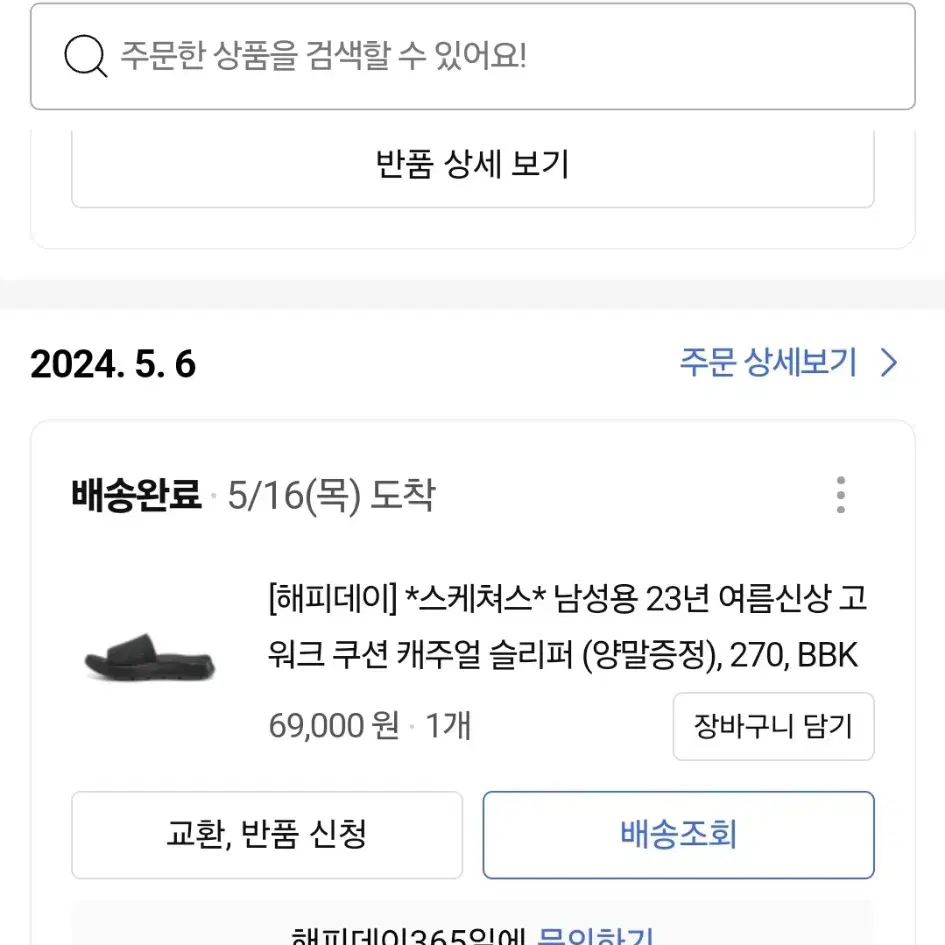This screenshot has width=945, height=945.
Task: Add item with 장바구니 담기 button
Action: point(773,726)
